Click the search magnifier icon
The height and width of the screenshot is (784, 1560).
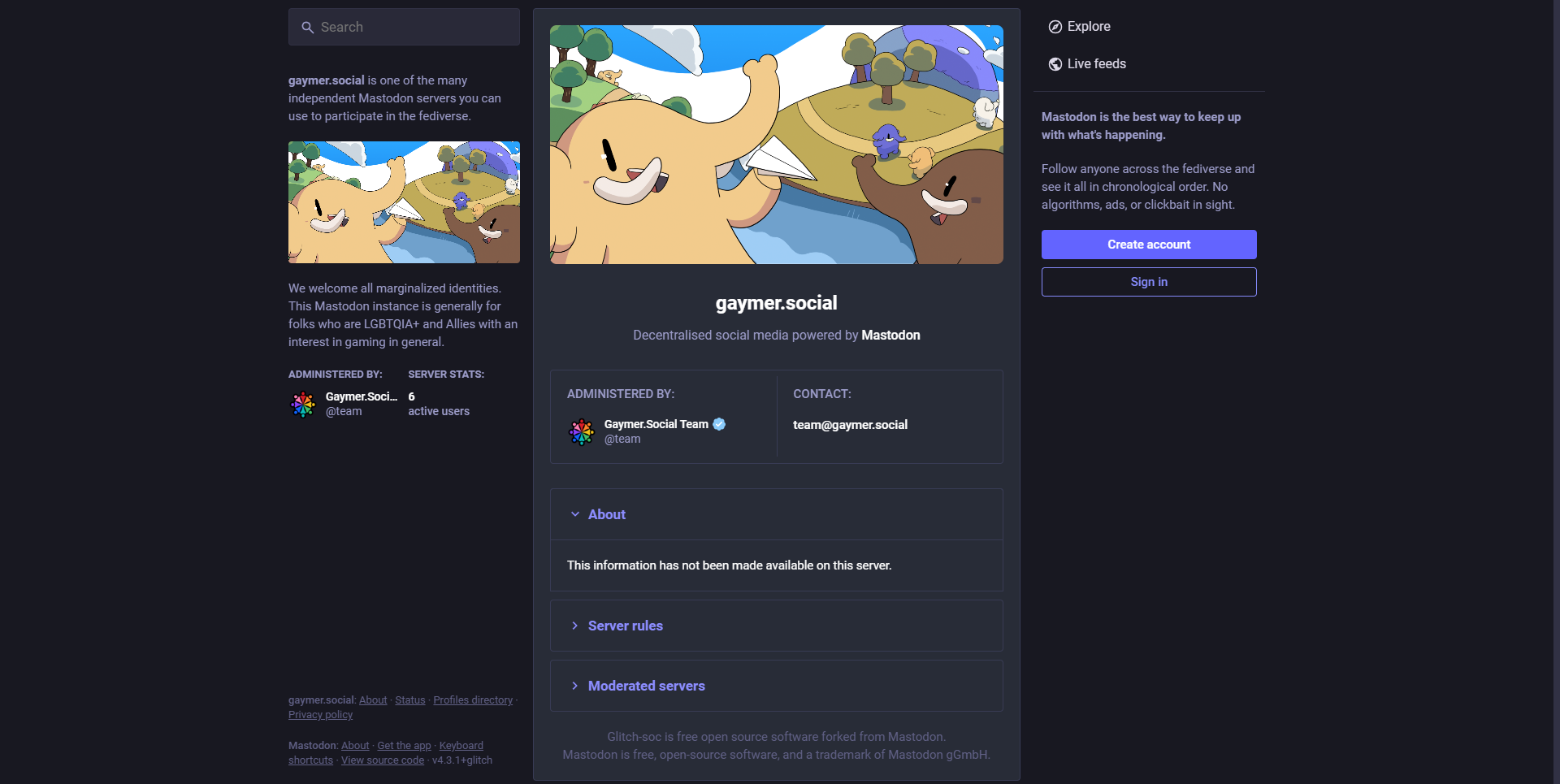(x=307, y=28)
